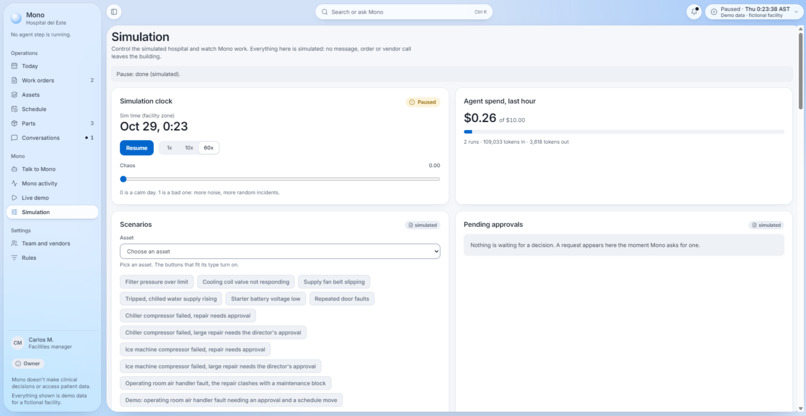Trigger Cooling coil valve not responding scenario
Image resolution: width=806 pixels, height=416 pixels.
(246, 282)
